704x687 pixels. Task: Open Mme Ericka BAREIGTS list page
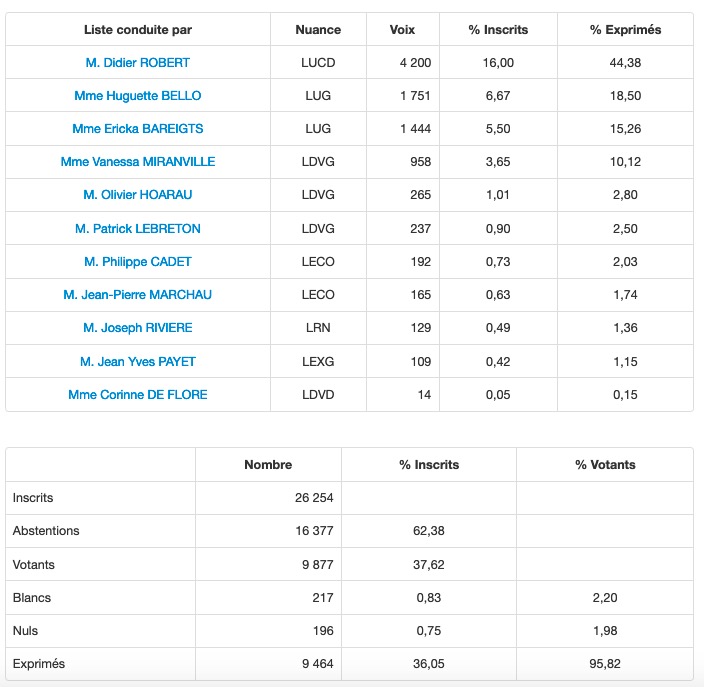click(x=138, y=129)
